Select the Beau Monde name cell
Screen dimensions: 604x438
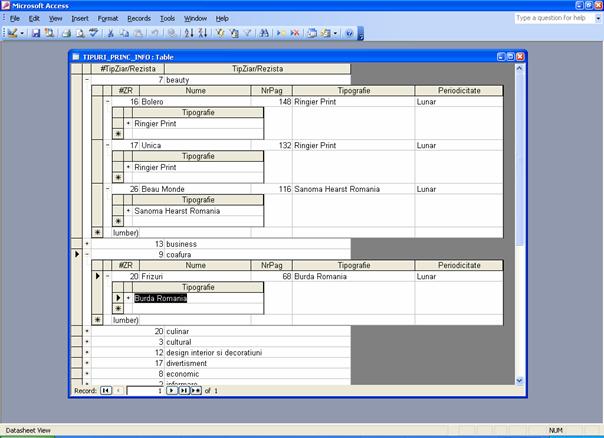(x=195, y=188)
